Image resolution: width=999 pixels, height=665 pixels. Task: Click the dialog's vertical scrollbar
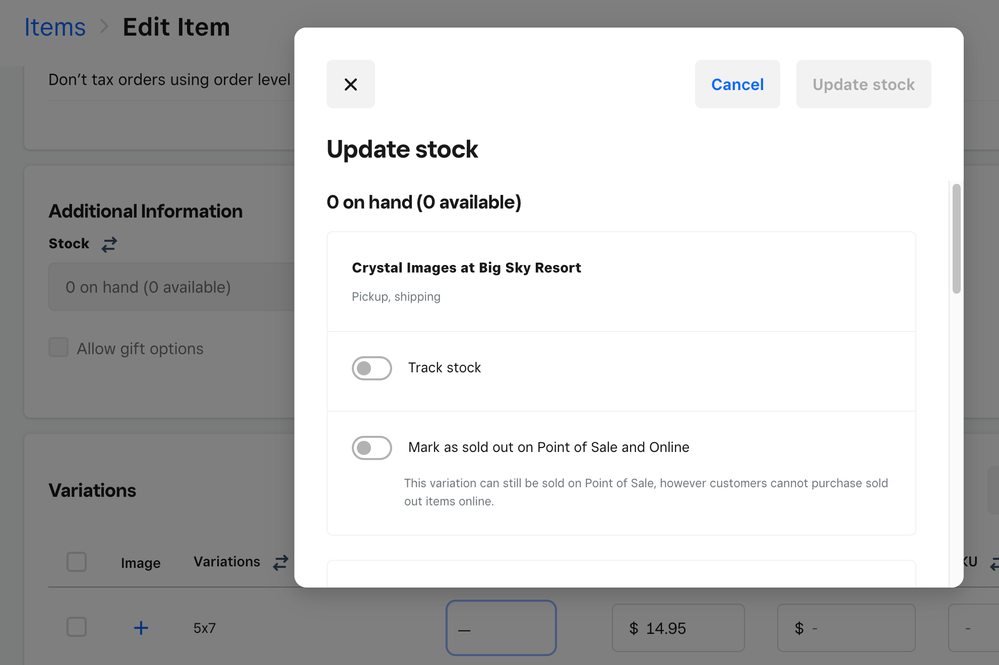click(956, 240)
